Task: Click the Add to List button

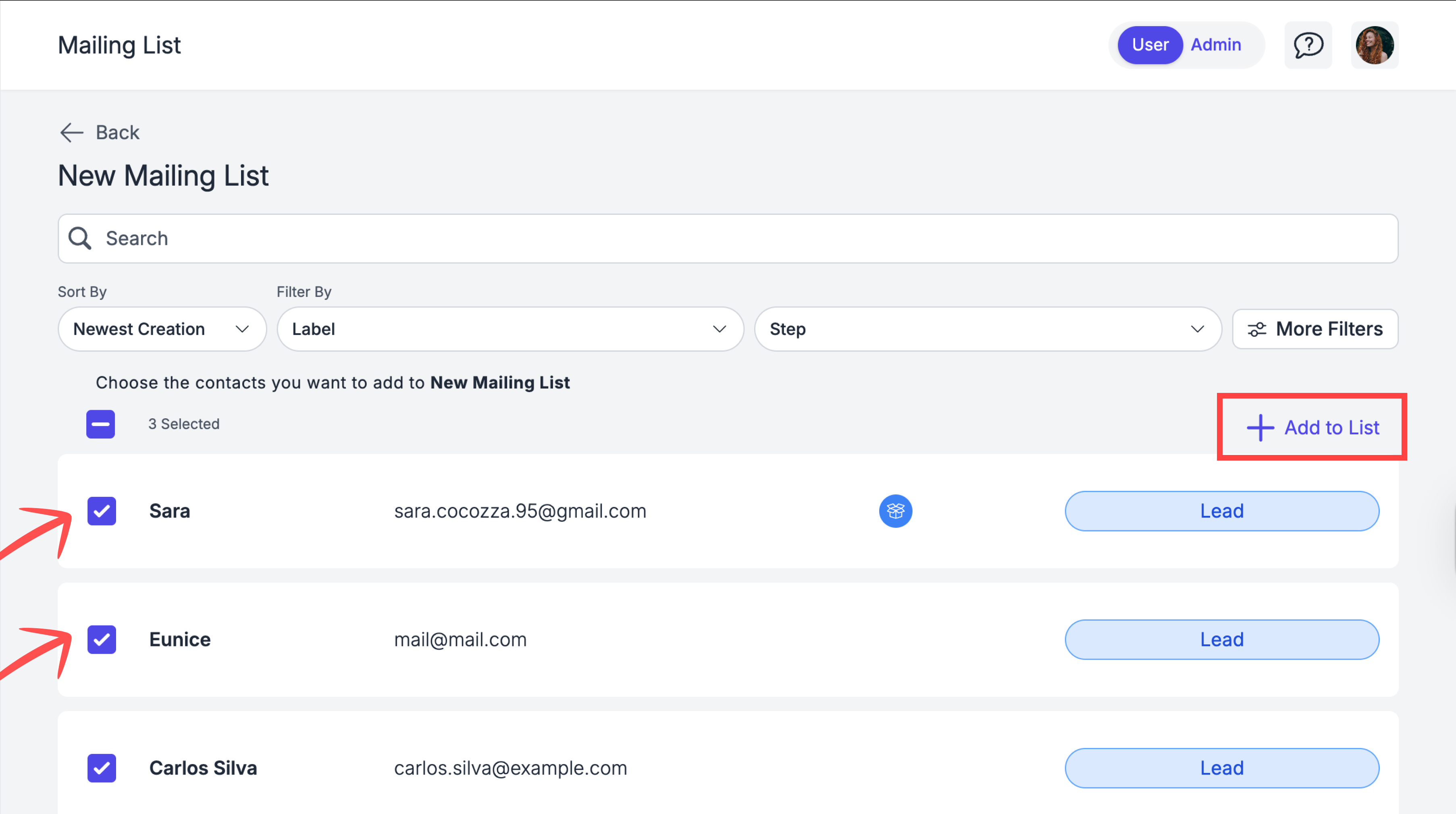Action: pos(1312,428)
